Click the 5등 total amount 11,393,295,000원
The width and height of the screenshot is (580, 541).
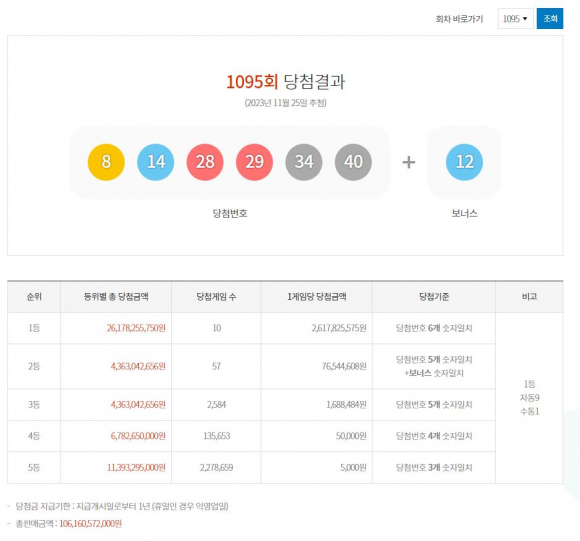(136, 467)
